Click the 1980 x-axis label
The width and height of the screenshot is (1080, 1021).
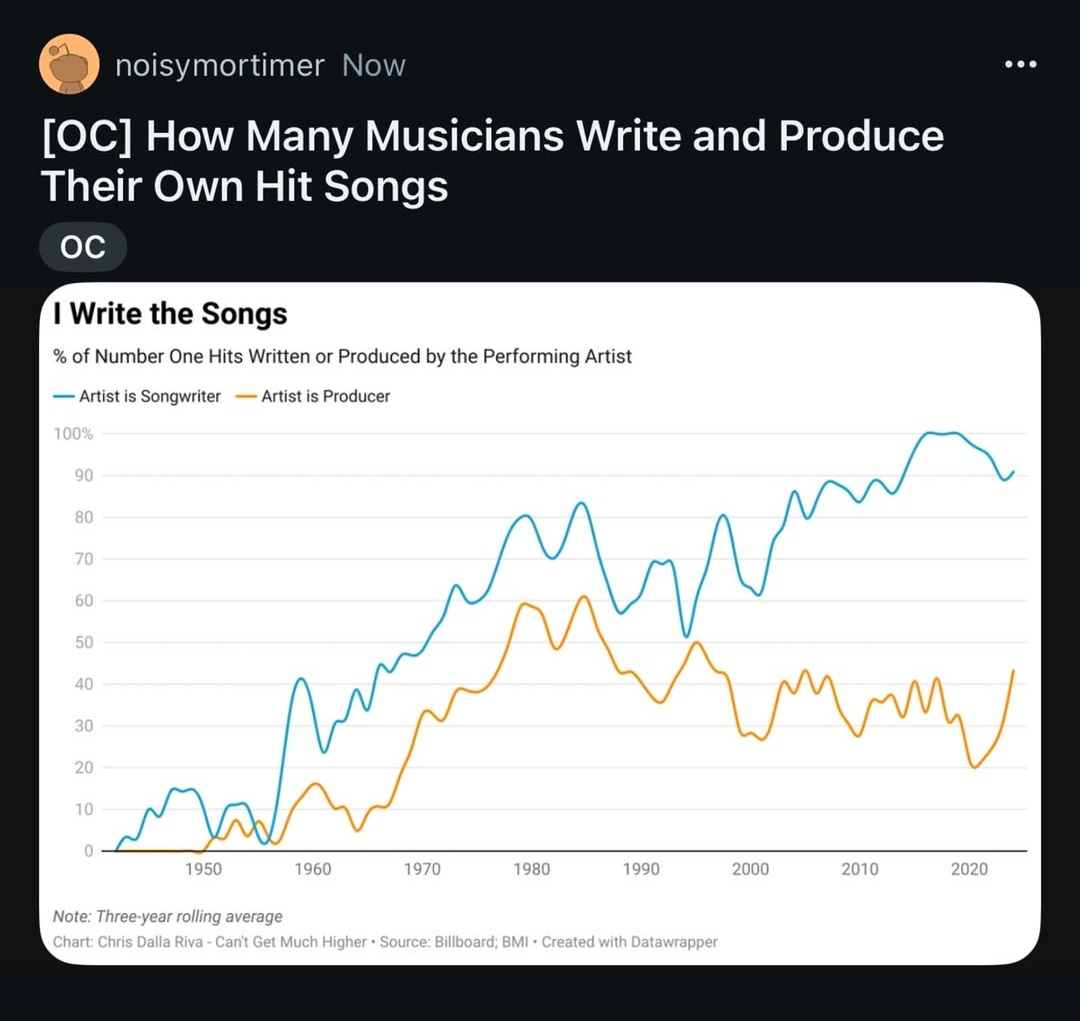point(532,869)
